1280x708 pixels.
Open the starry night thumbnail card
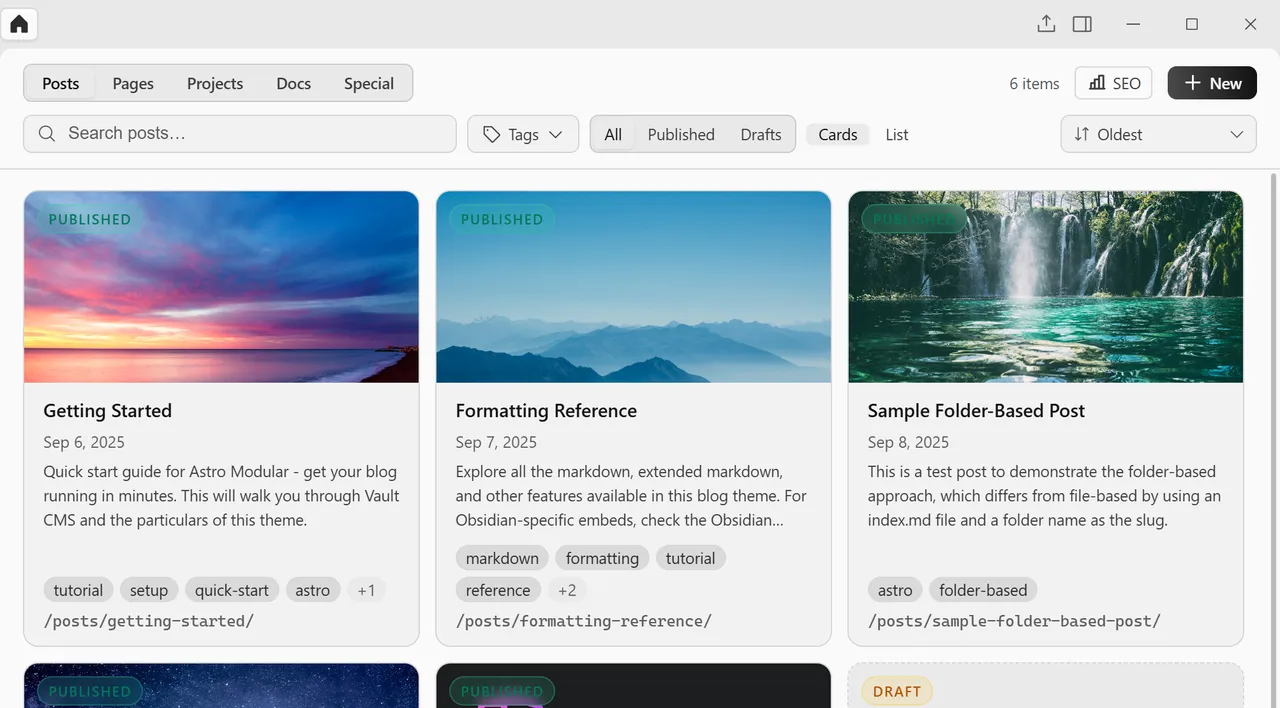point(221,686)
